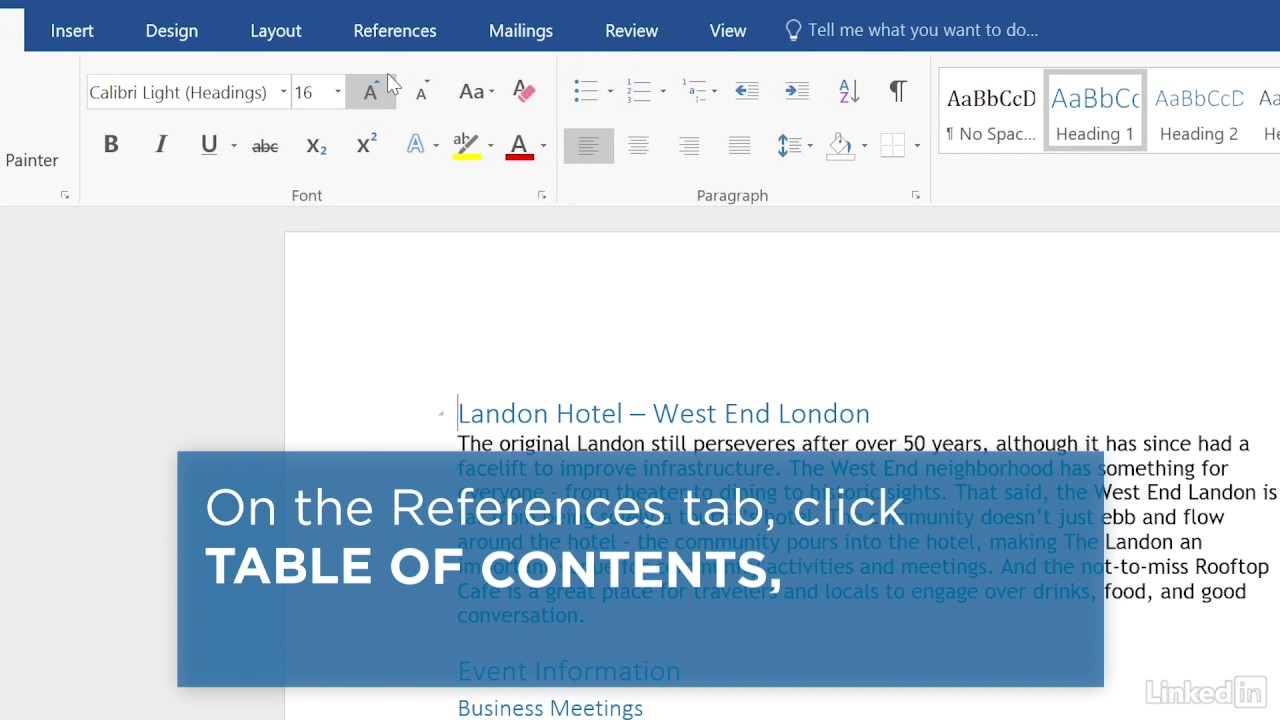Image resolution: width=1280 pixels, height=720 pixels.
Task: Center the paragraph text
Action: click(638, 146)
